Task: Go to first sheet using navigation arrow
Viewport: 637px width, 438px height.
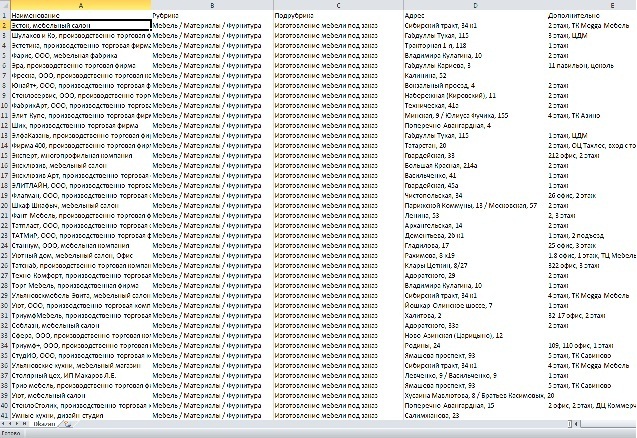Action: coord(4,424)
